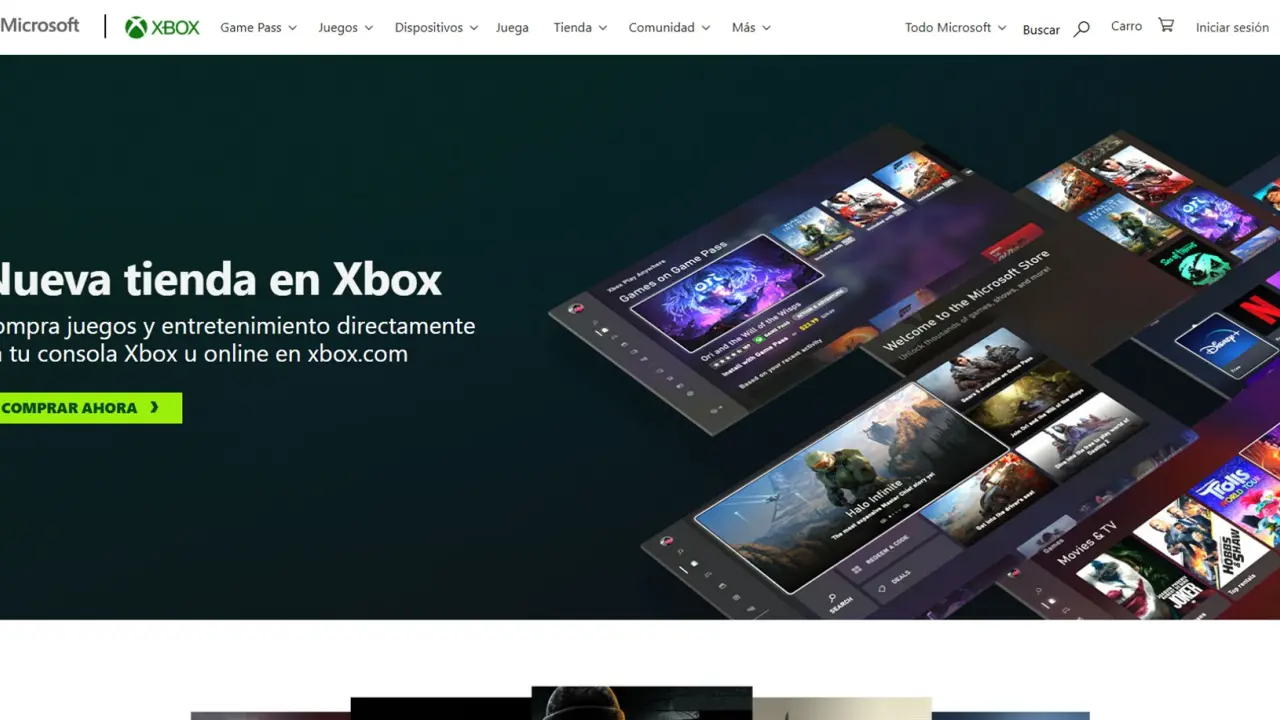
Task: Expand the Game Pass dropdown menu
Action: point(258,28)
